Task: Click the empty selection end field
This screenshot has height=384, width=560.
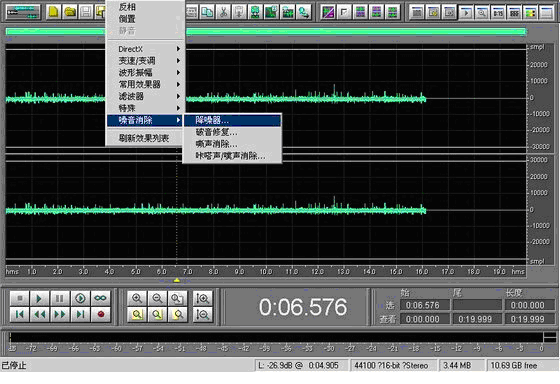Action: pyautogui.click(x=477, y=305)
